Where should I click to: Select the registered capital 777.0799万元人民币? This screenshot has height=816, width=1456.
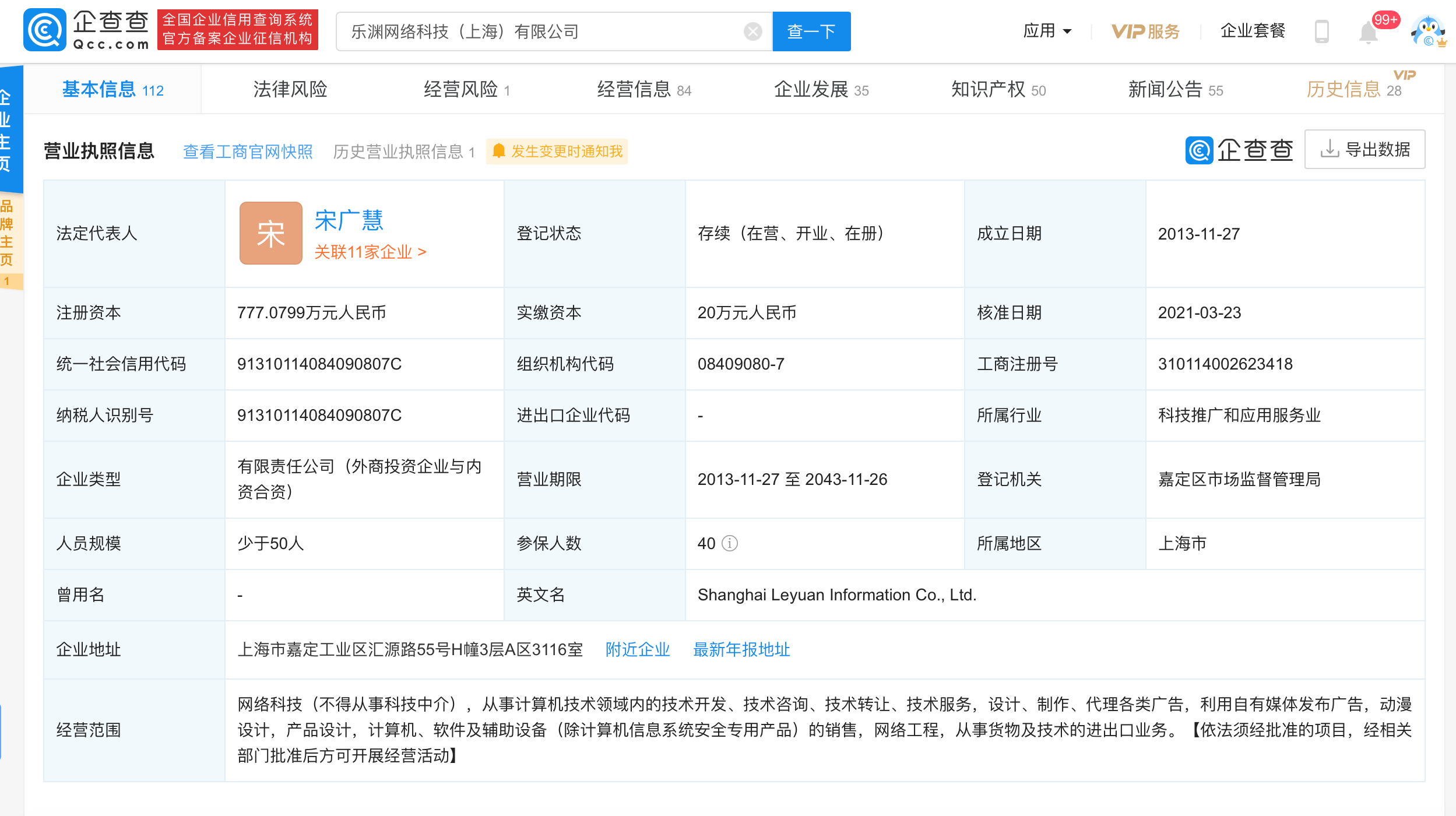312,312
